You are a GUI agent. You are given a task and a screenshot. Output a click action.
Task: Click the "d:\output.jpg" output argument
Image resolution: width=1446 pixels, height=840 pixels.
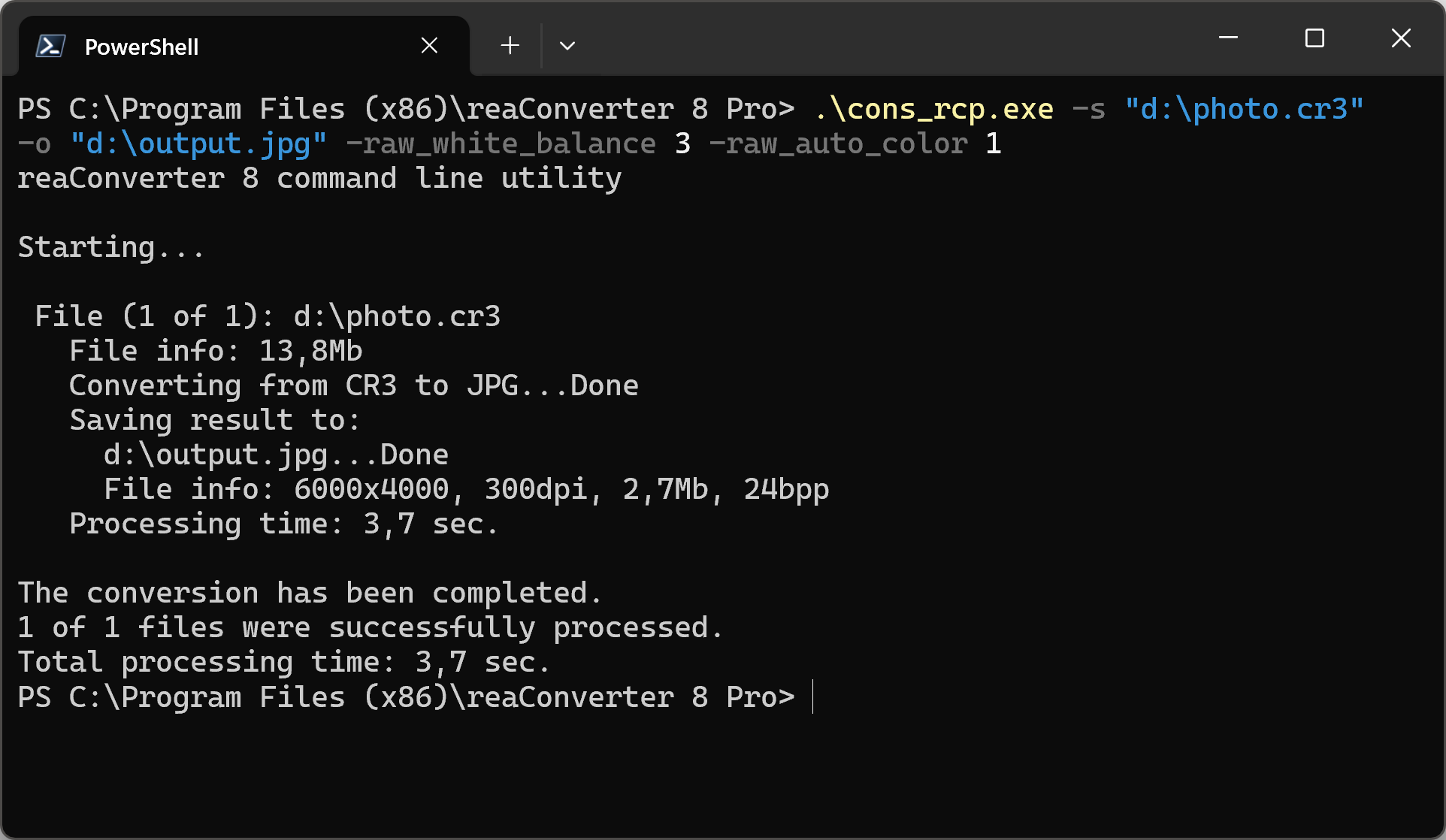(198, 144)
